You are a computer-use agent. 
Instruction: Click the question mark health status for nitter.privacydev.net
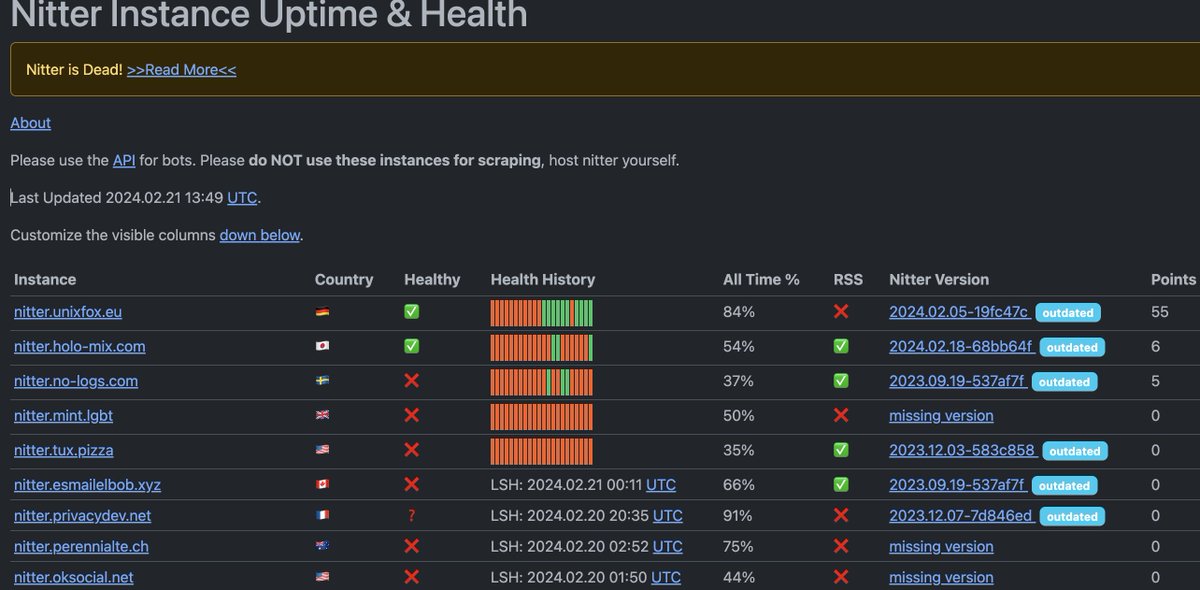411,516
